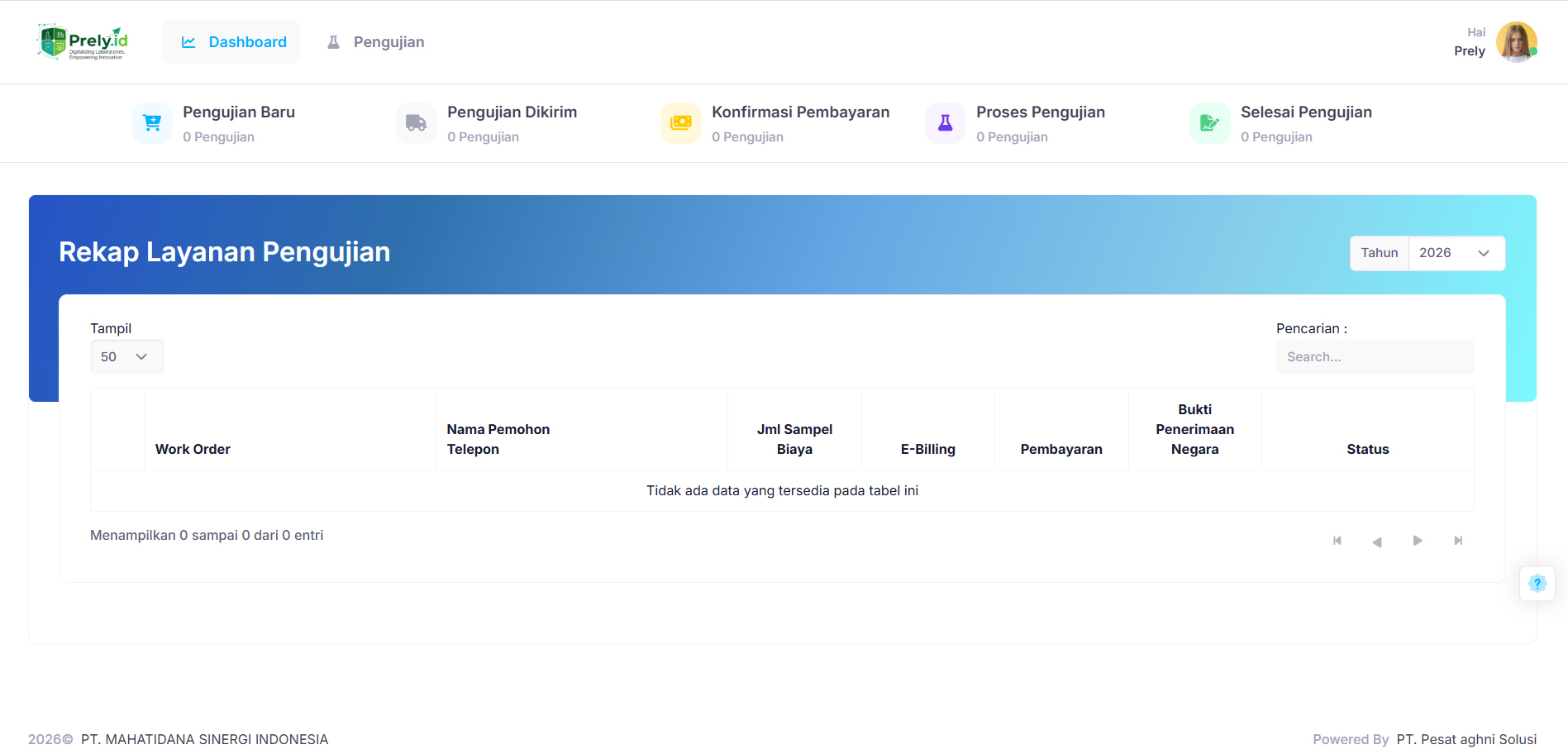1568x754 pixels.
Task: Click the PT. MAHATIDANA SINERGI INDONESIA link
Action: (204, 739)
